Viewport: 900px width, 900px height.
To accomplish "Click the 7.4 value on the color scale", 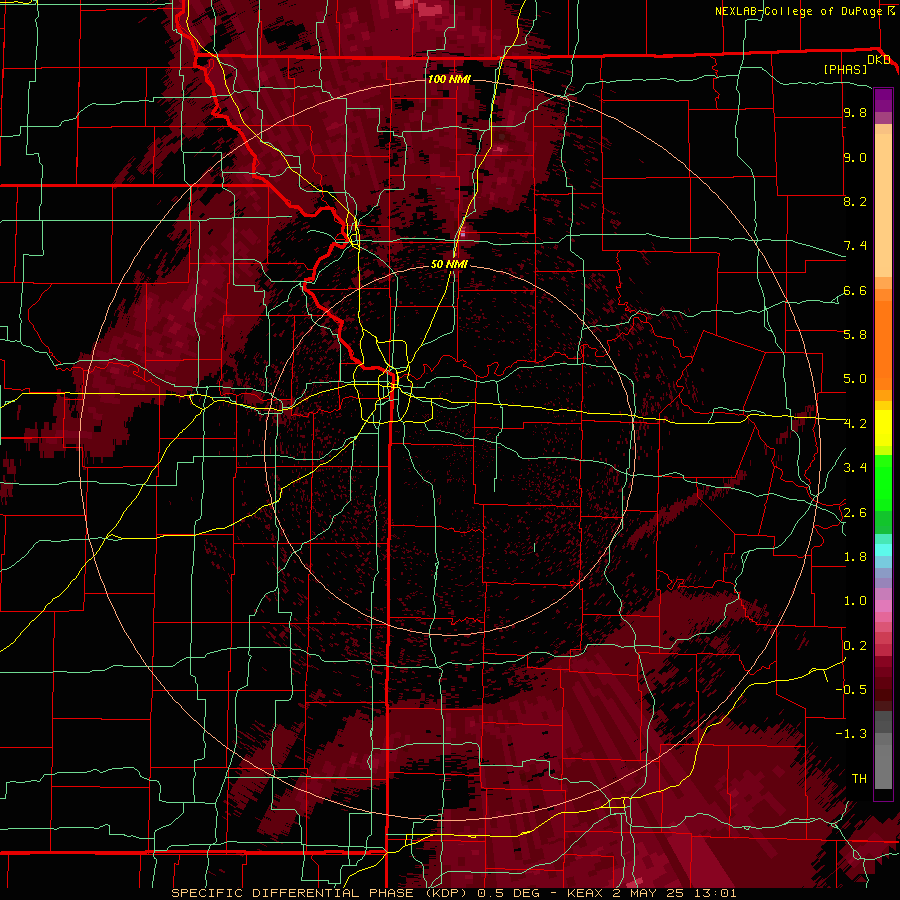I will (x=855, y=246).
